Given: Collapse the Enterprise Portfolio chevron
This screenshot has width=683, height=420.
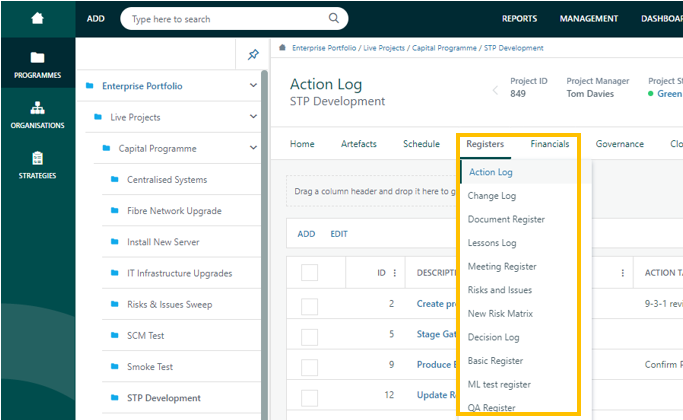Looking at the screenshot, I should [x=253, y=85].
